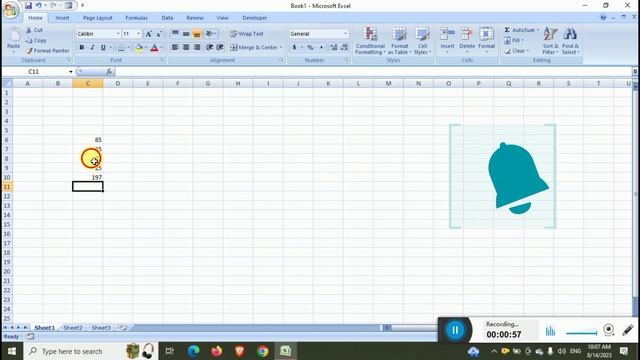The width and height of the screenshot is (640, 360).
Task: Open the Review ribbon tab
Action: (x=195, y=18)
